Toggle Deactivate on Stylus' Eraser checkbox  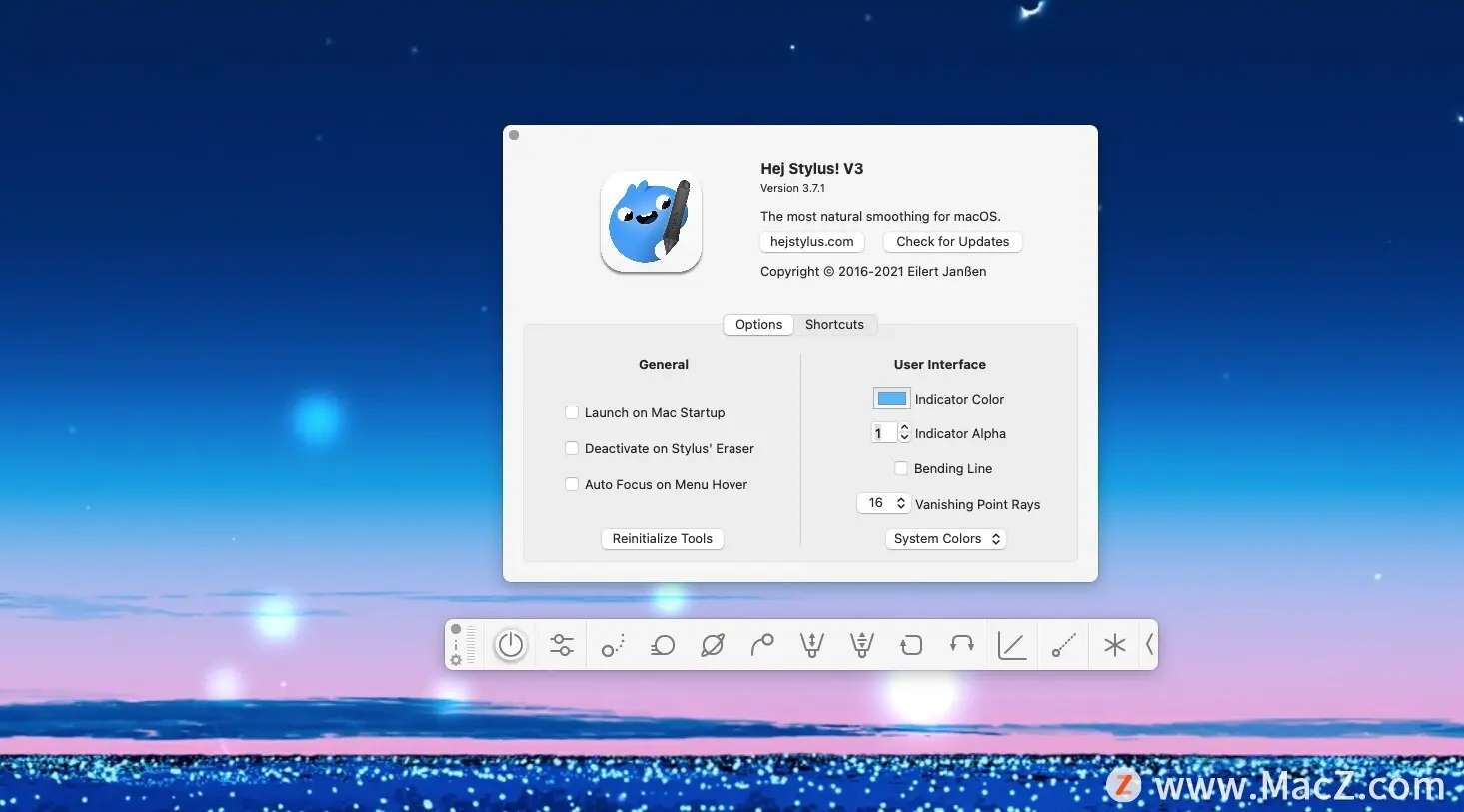pyautogui.click(x=572, y=448)
